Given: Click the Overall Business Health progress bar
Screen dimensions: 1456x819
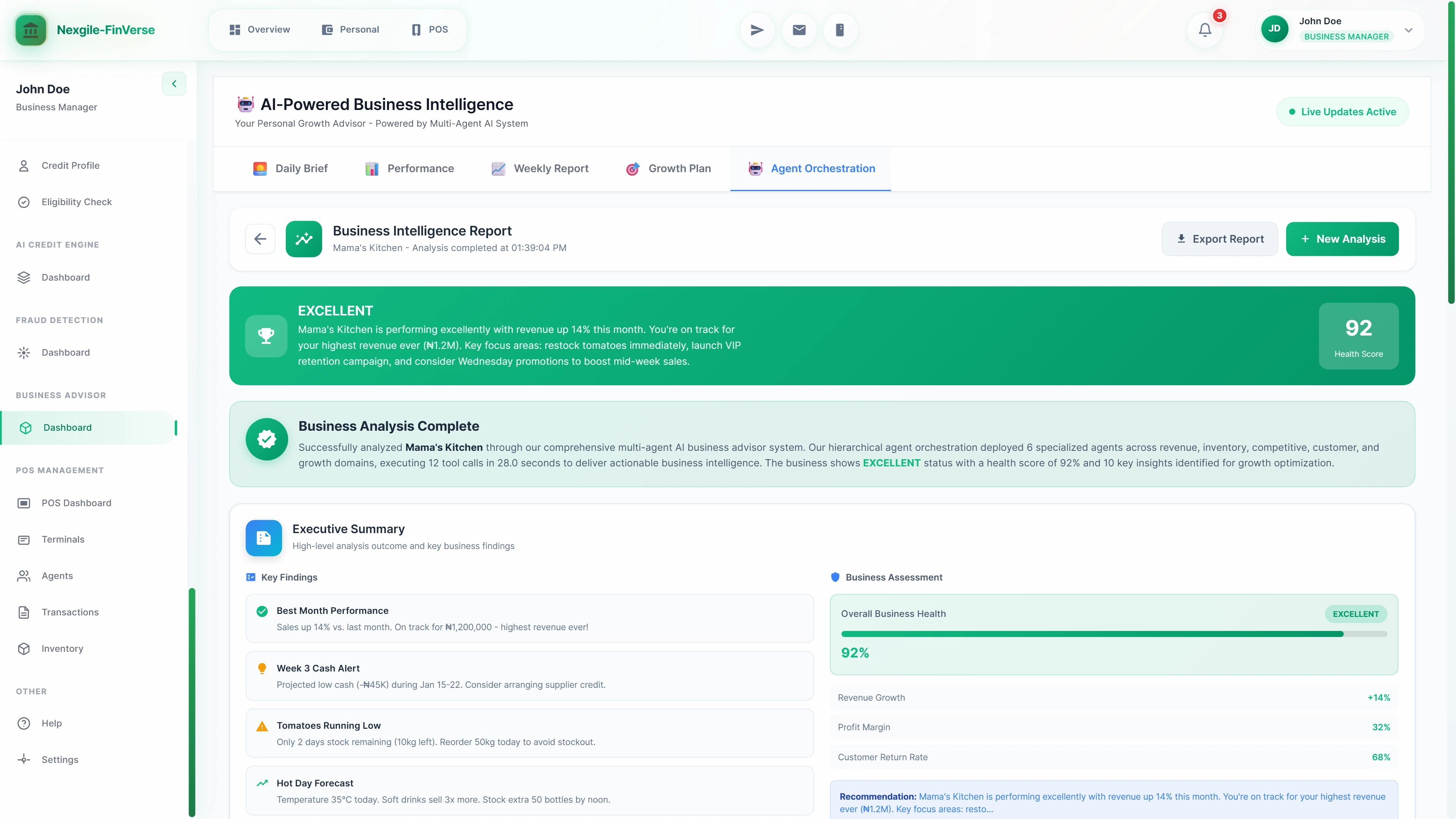Looking at the screenshot, I should [1114, 634].
